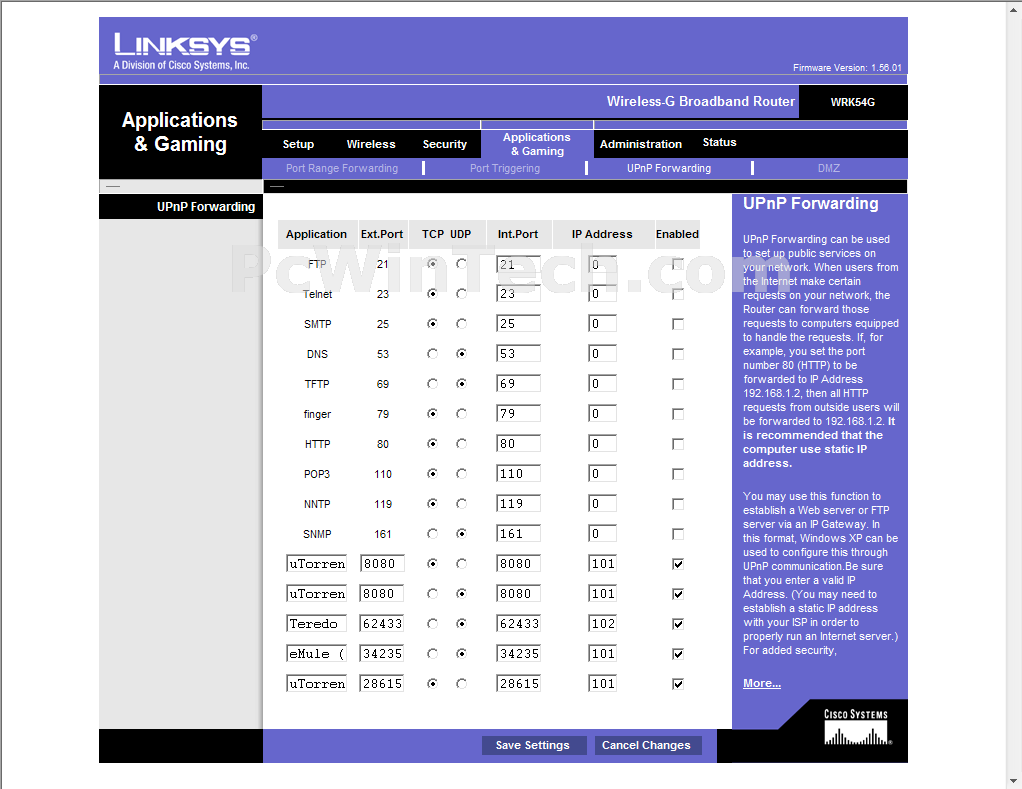Uncheck Enabled for uTorrent port 28615
Screen dimensions: 1022x789
pyautogui.click(x=678, y=684)
